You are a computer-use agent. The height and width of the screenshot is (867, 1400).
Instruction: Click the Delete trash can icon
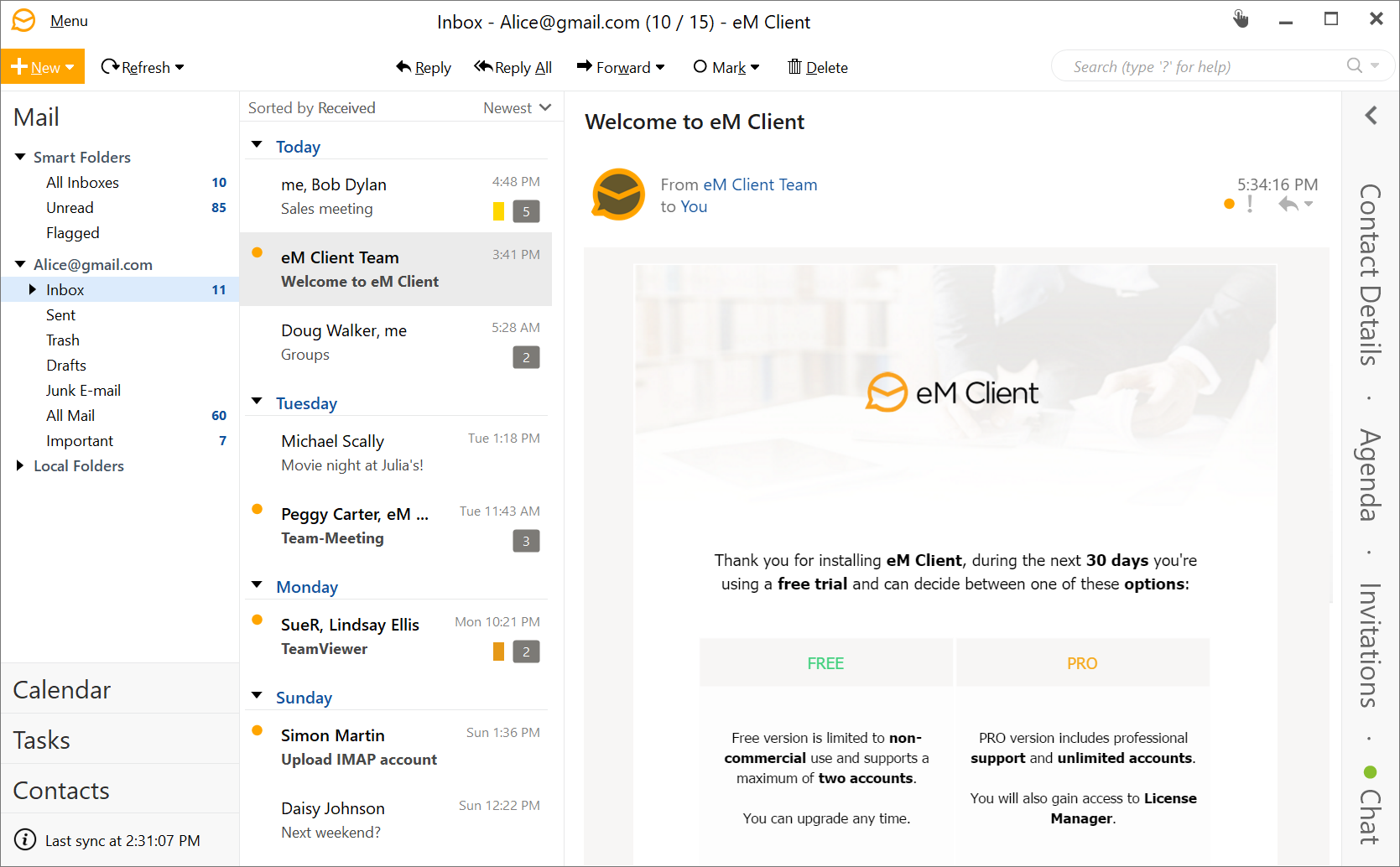pyautogui.click(x=794, y=66)
